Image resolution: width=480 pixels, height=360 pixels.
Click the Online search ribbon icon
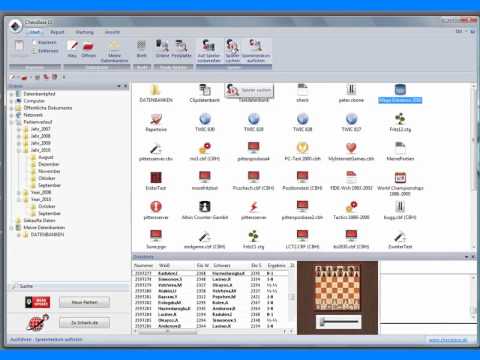tap(162, 48)
